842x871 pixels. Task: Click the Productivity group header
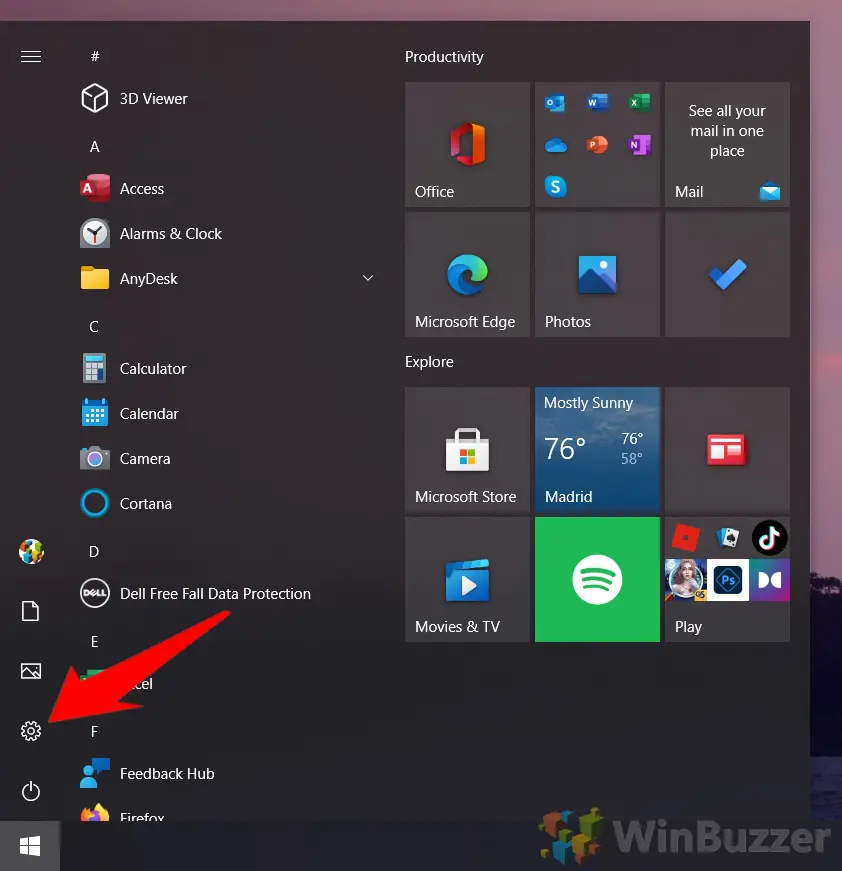tap(444, 57)
